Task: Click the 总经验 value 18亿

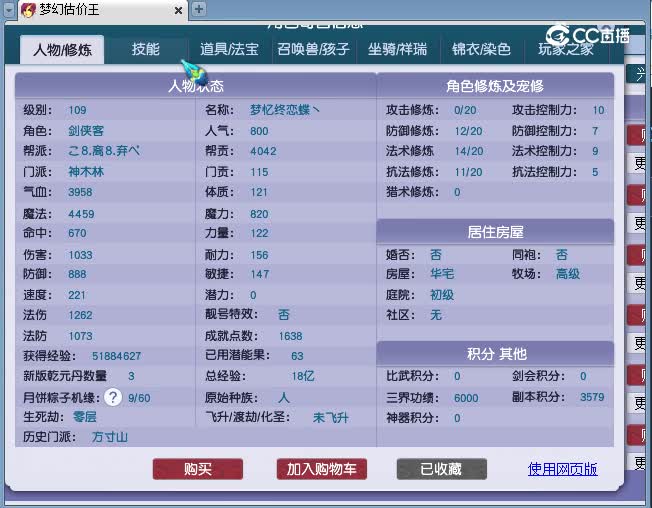Action: [x=303, y=376]
